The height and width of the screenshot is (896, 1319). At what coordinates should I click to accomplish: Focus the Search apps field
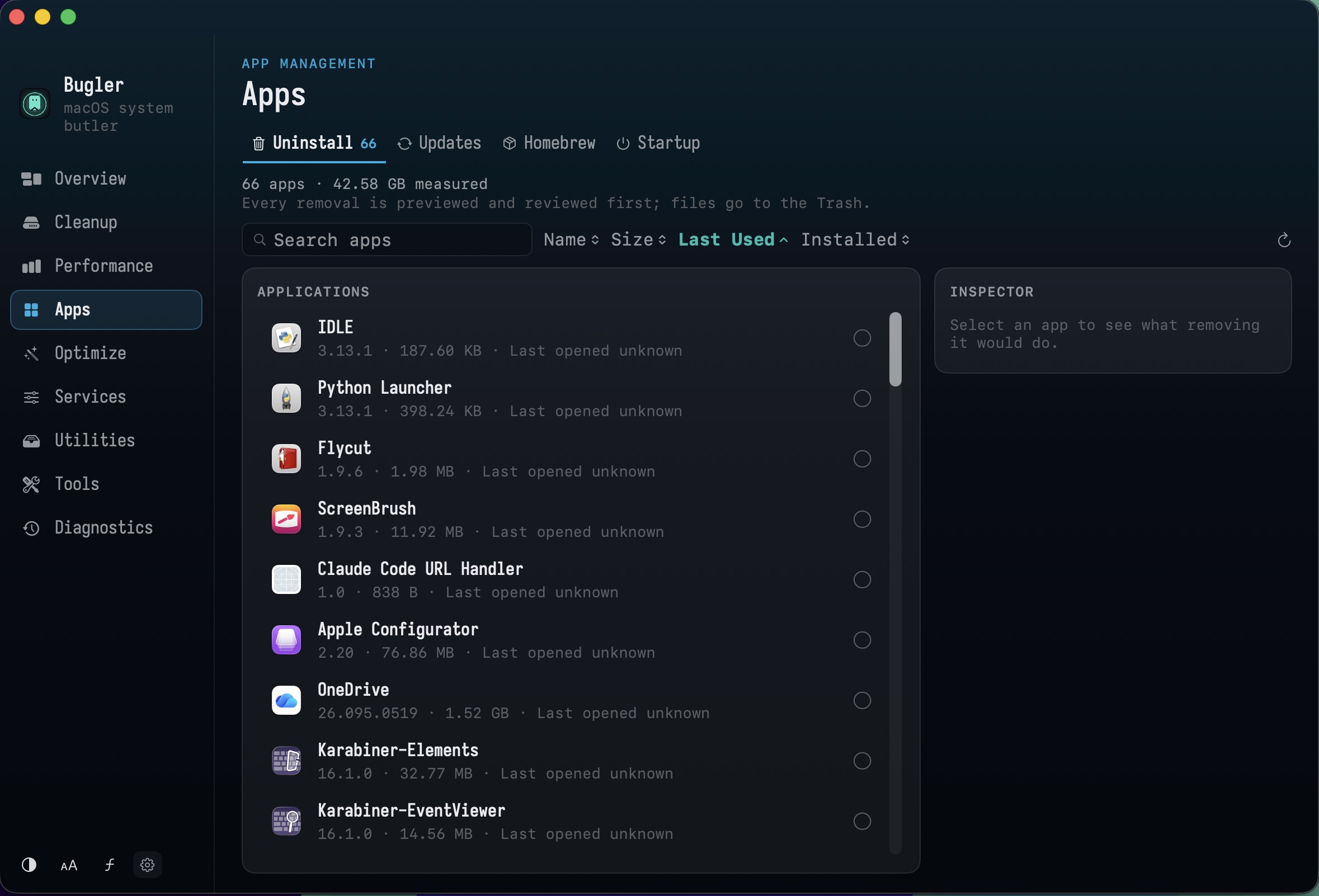[387, 240]
